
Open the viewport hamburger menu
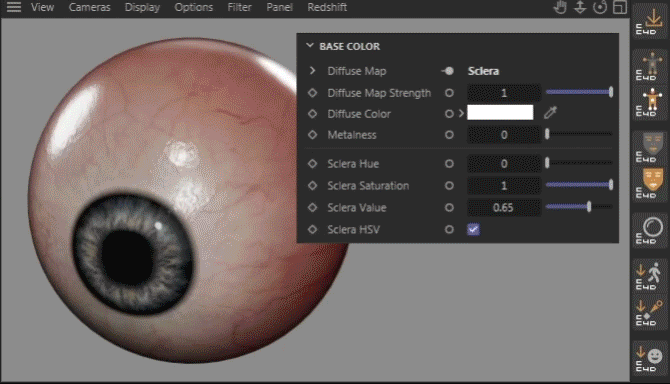point(14,7)
